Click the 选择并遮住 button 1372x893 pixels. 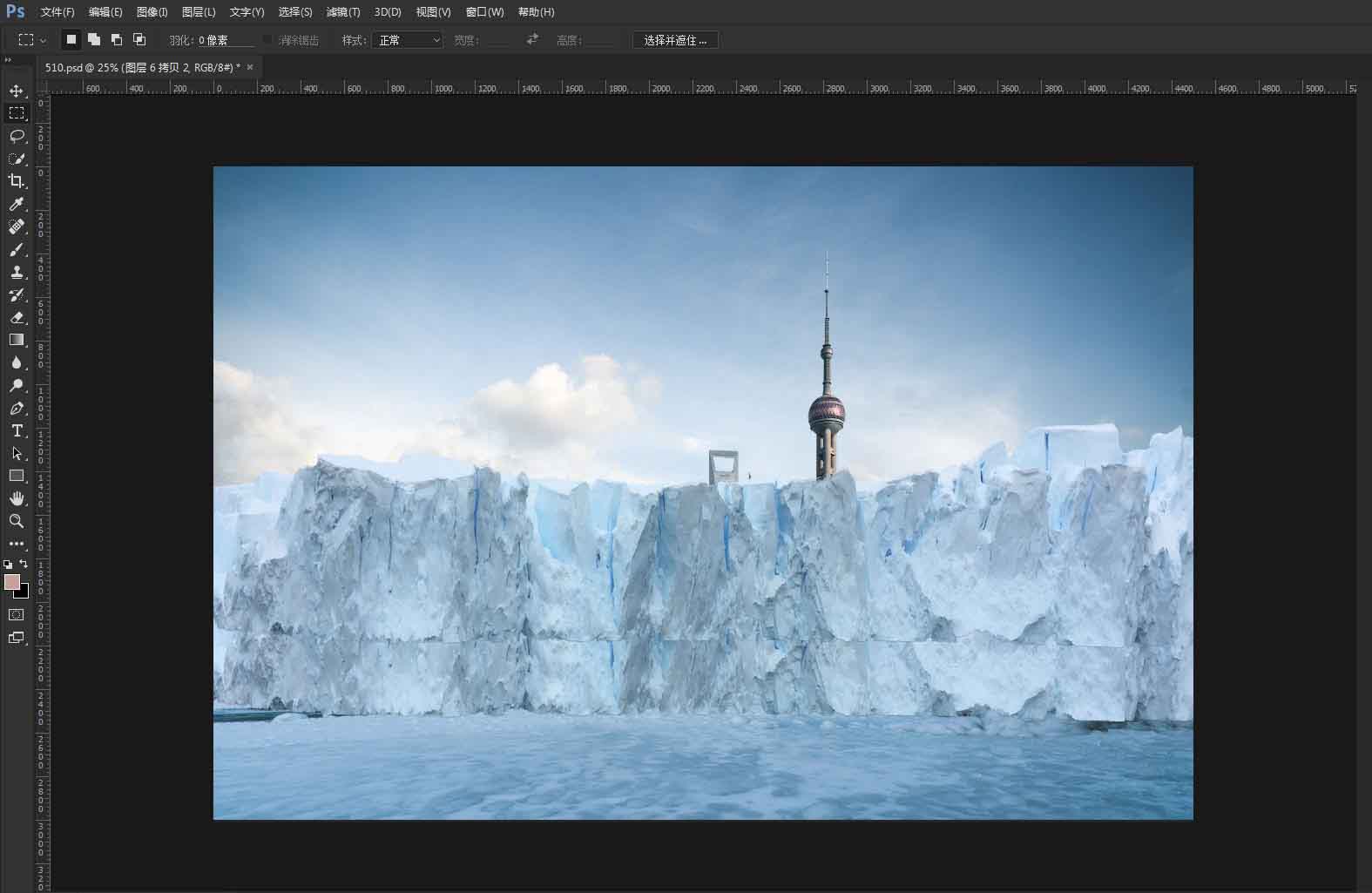675,40
